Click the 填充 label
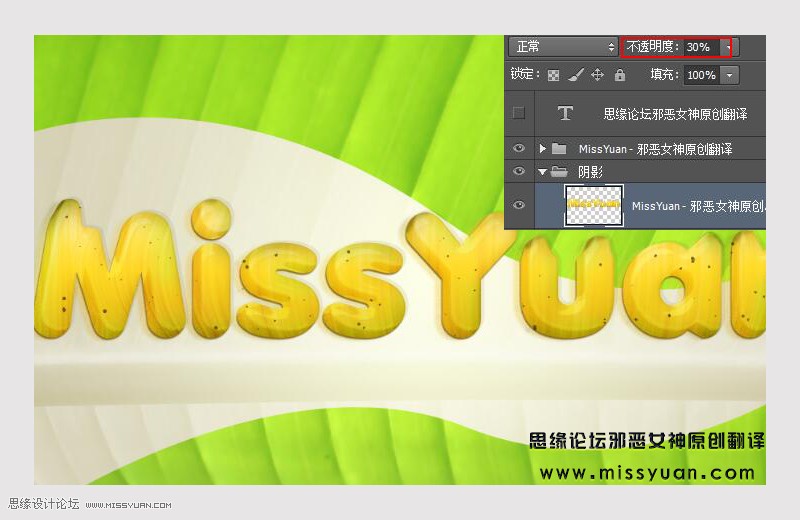Viewport: 800px width, 520px height. (x=665, y=75)
